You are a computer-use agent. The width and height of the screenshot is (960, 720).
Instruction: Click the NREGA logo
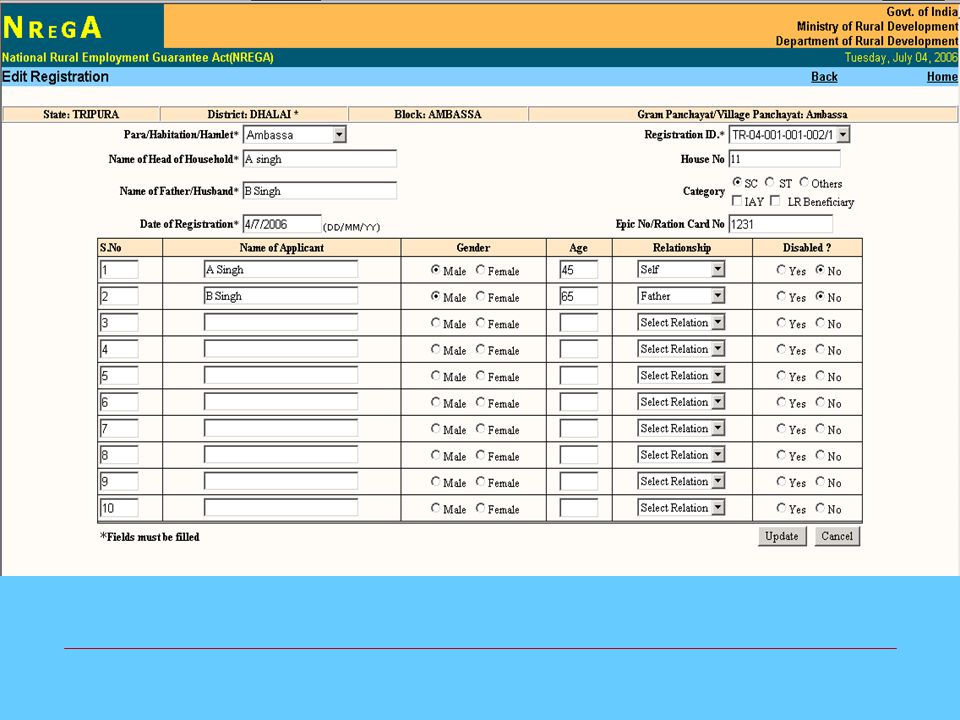pos(52,28)
